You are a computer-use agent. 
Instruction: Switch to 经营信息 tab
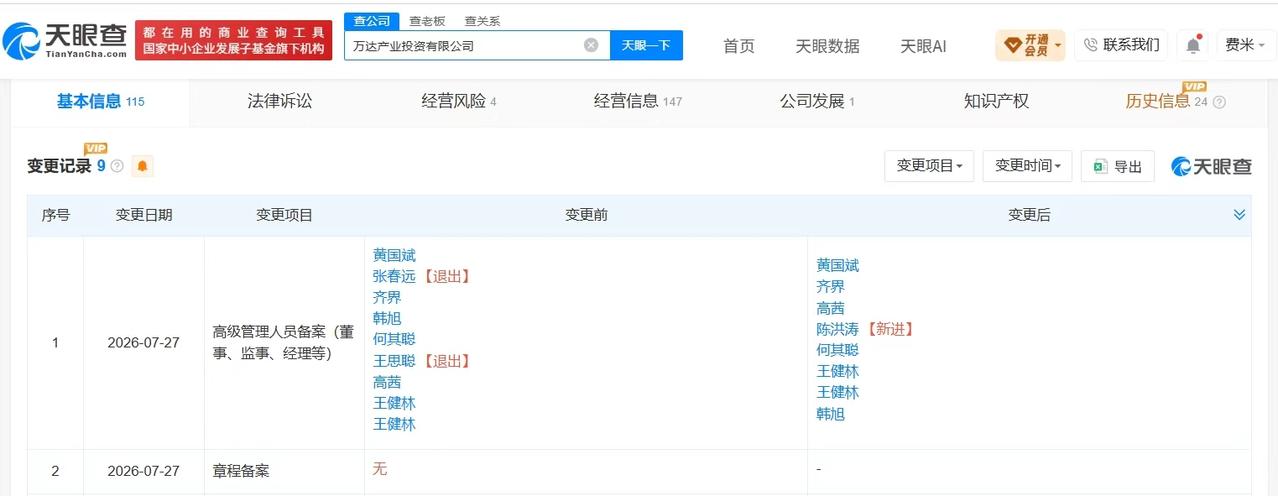tap(638, 101)
